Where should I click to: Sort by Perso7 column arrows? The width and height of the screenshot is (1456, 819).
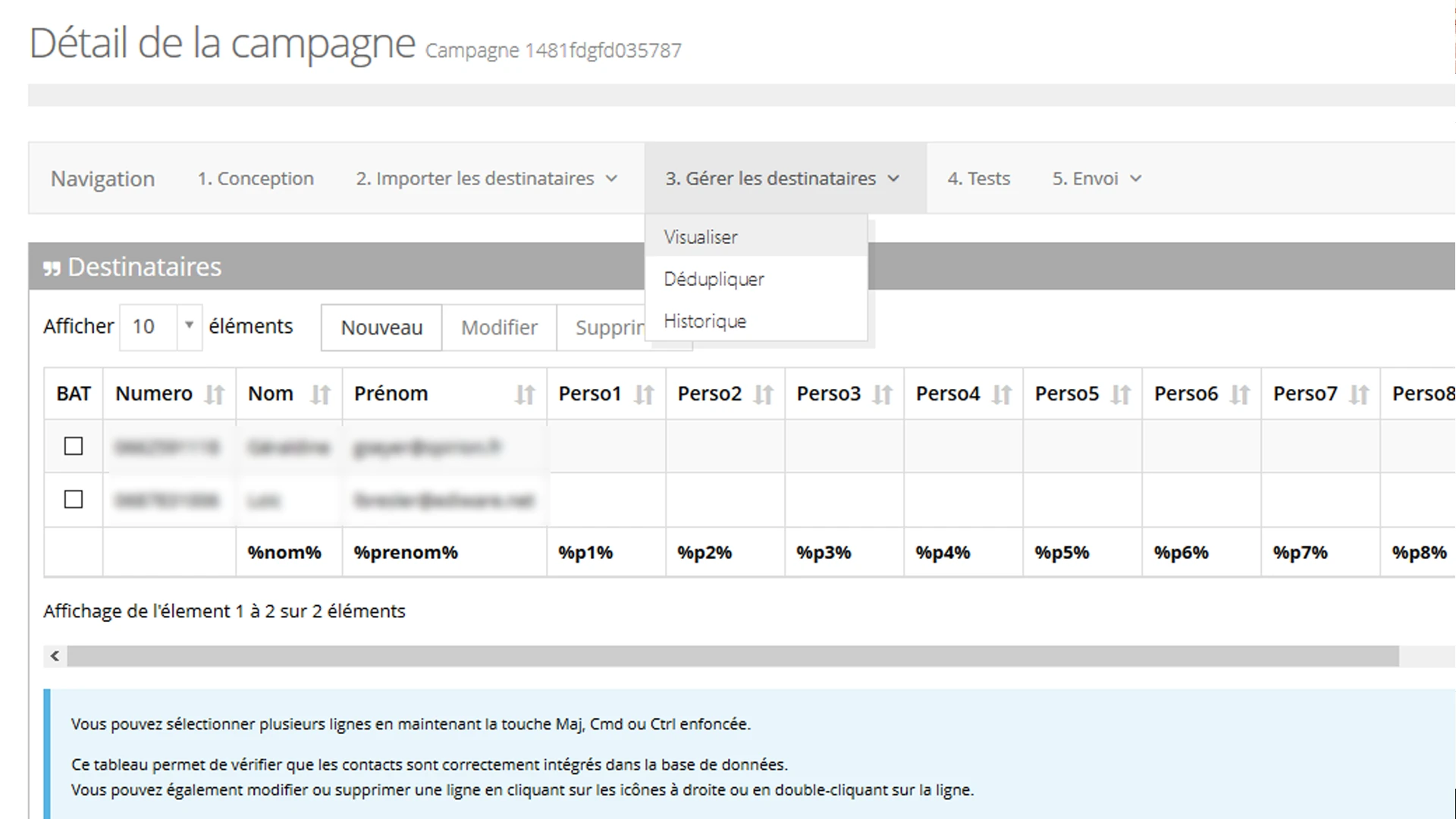click(x=1358, y=394)
